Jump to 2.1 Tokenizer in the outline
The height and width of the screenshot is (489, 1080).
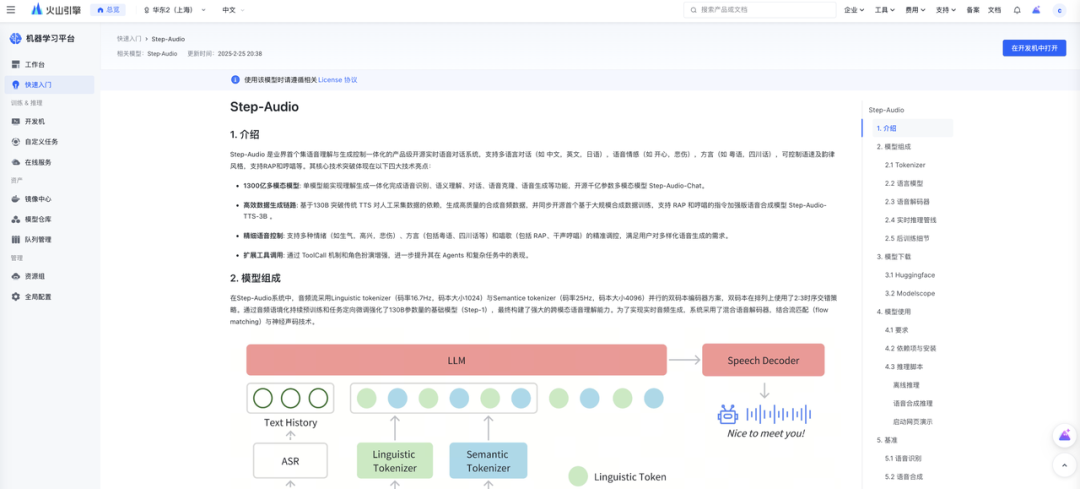[905, 165]
